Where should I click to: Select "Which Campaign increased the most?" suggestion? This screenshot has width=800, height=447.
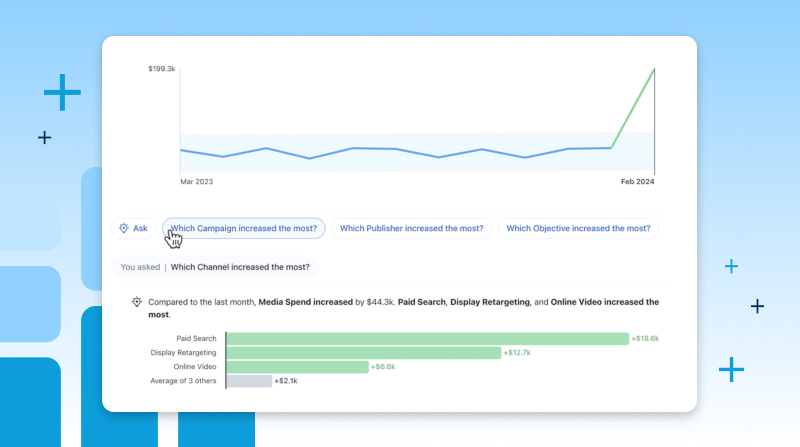244,228
